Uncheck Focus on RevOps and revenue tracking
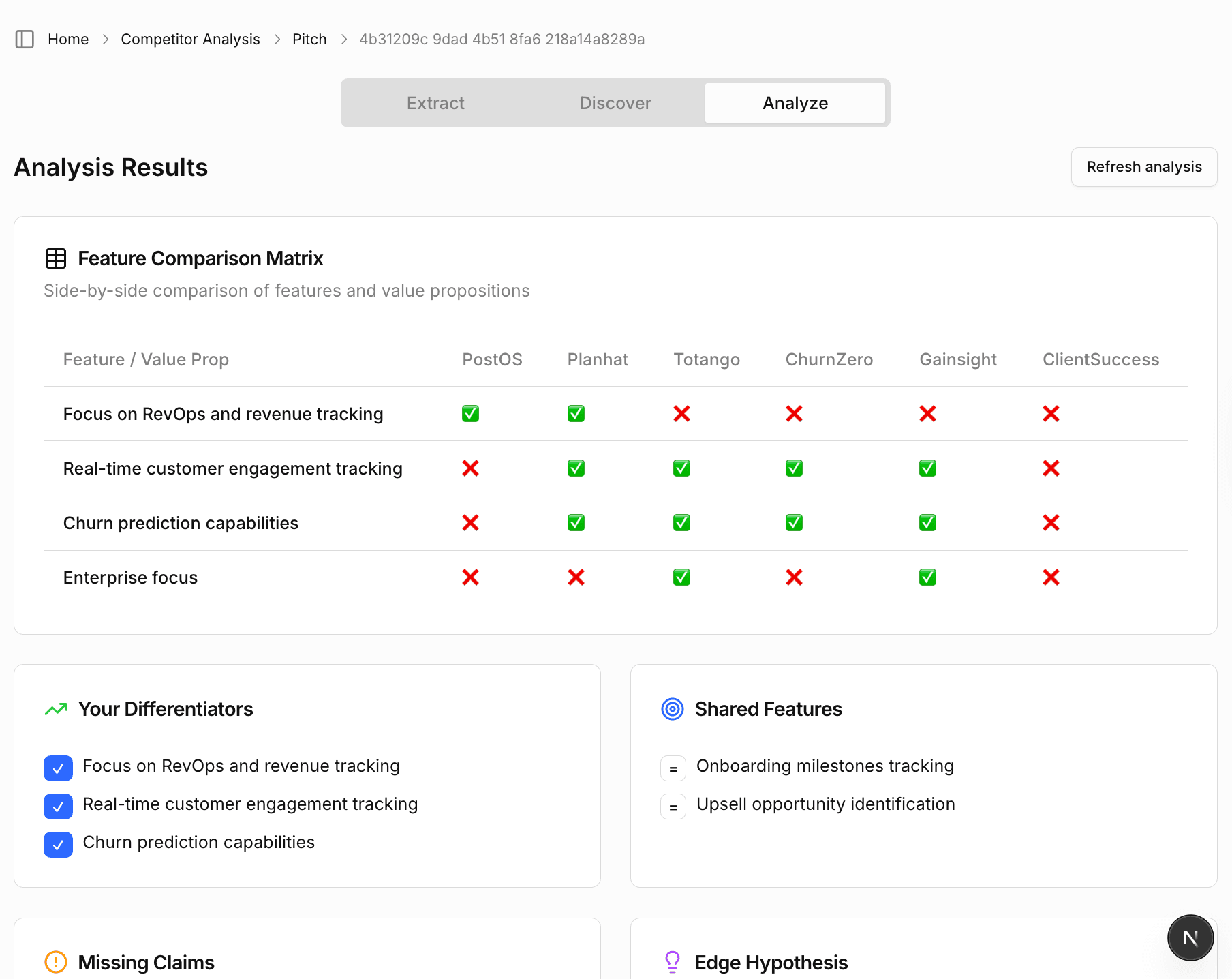Image resolution: width=1232 pixels, height=979 pixels. click(x=58, y=768)
